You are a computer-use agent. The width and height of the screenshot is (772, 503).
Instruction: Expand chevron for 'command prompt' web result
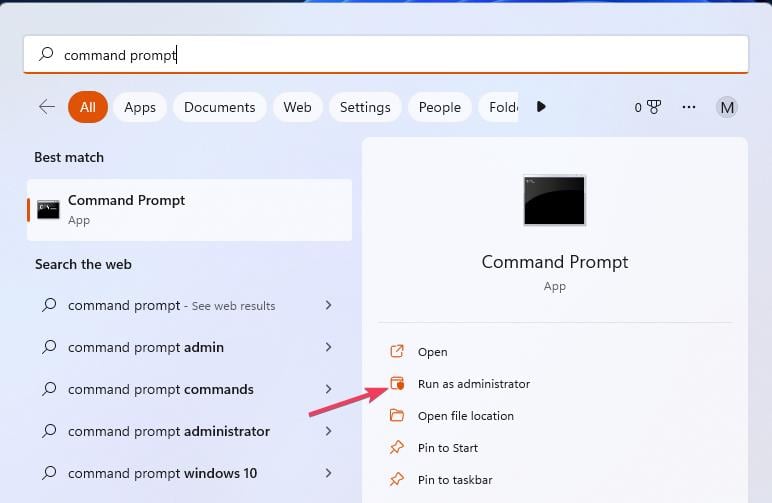[328, 305]
